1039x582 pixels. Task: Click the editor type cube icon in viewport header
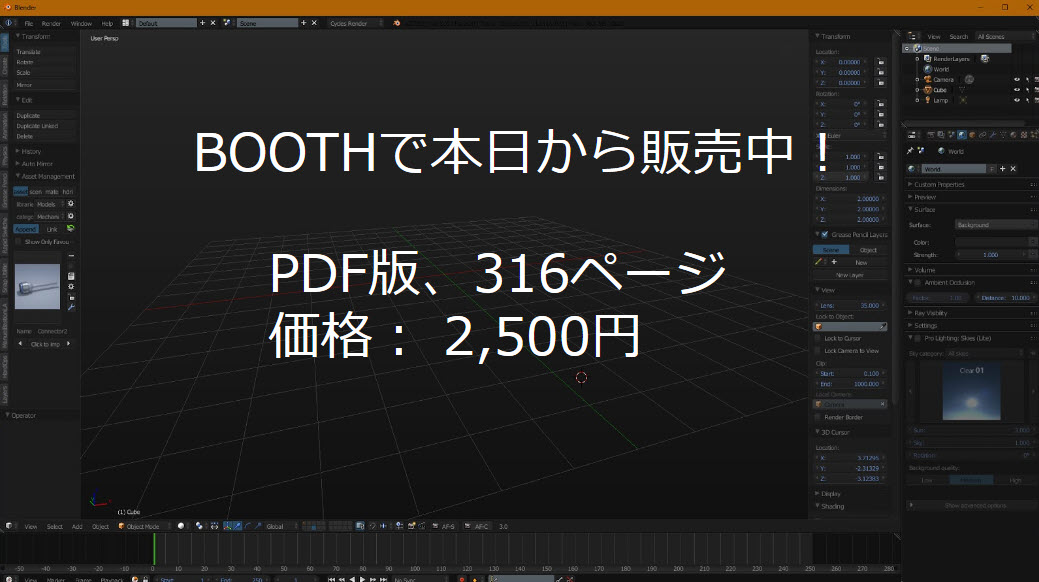(9, 526)
